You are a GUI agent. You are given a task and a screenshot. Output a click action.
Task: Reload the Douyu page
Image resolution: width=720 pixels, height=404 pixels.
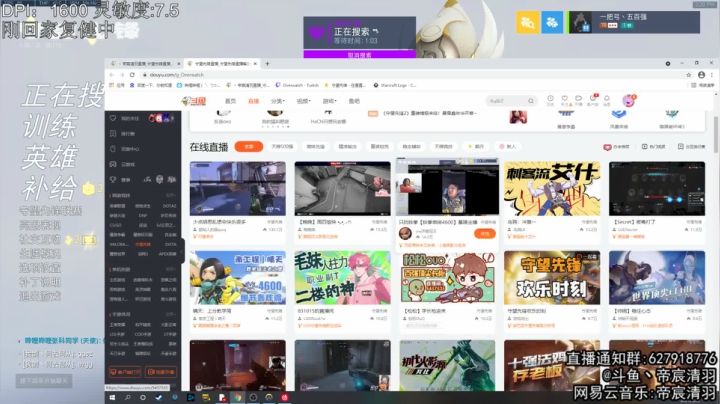point(132,75)
